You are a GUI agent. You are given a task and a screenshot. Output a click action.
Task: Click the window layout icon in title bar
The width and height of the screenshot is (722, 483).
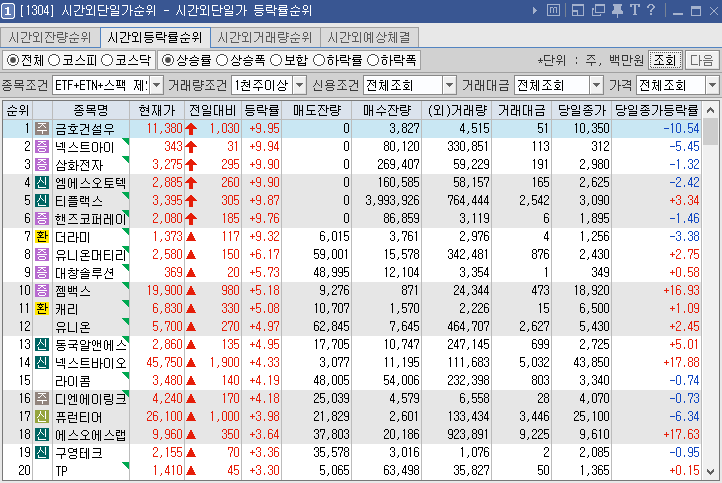pyautogui.click(x=577, y=10)
